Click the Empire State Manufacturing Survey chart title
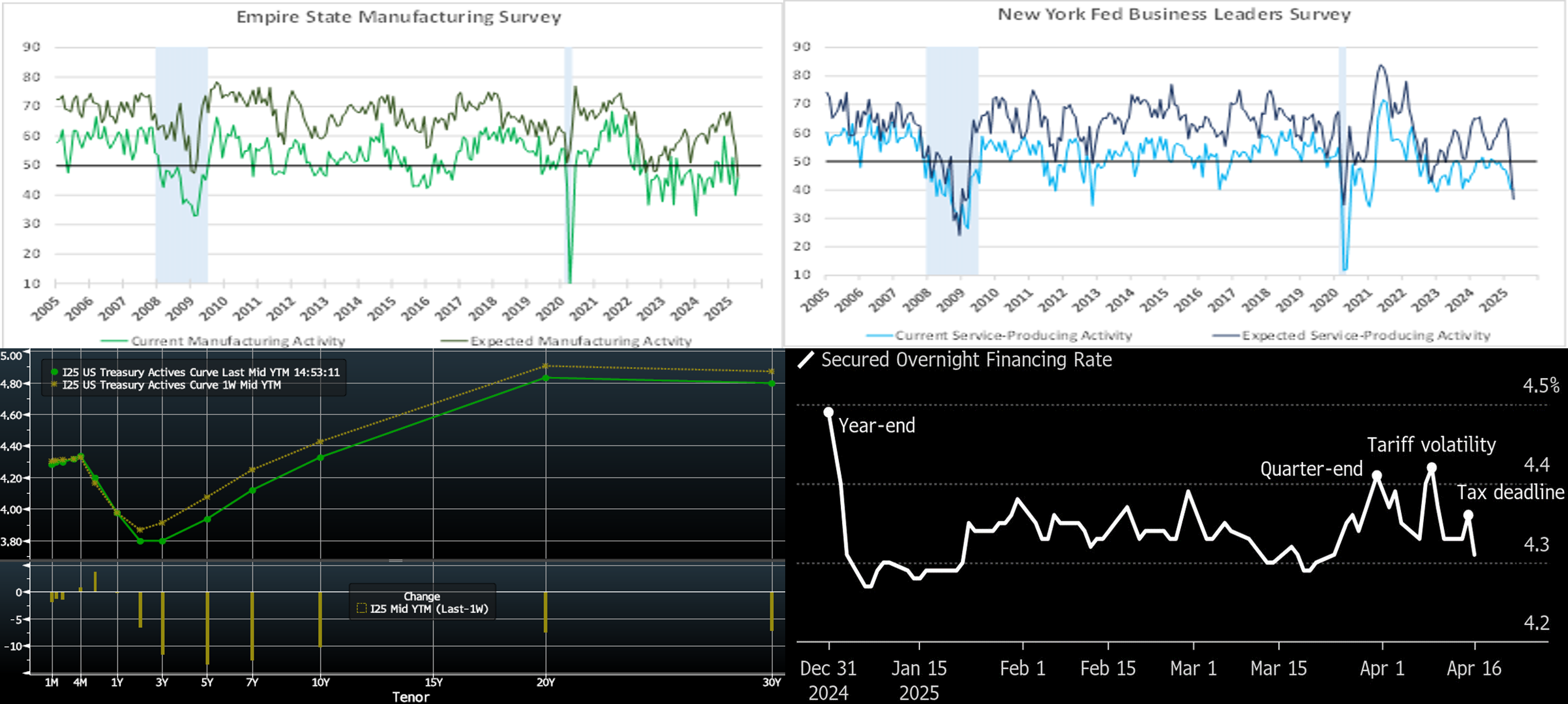This screenshot has height=704, width=1568. (x=399, y=17)
